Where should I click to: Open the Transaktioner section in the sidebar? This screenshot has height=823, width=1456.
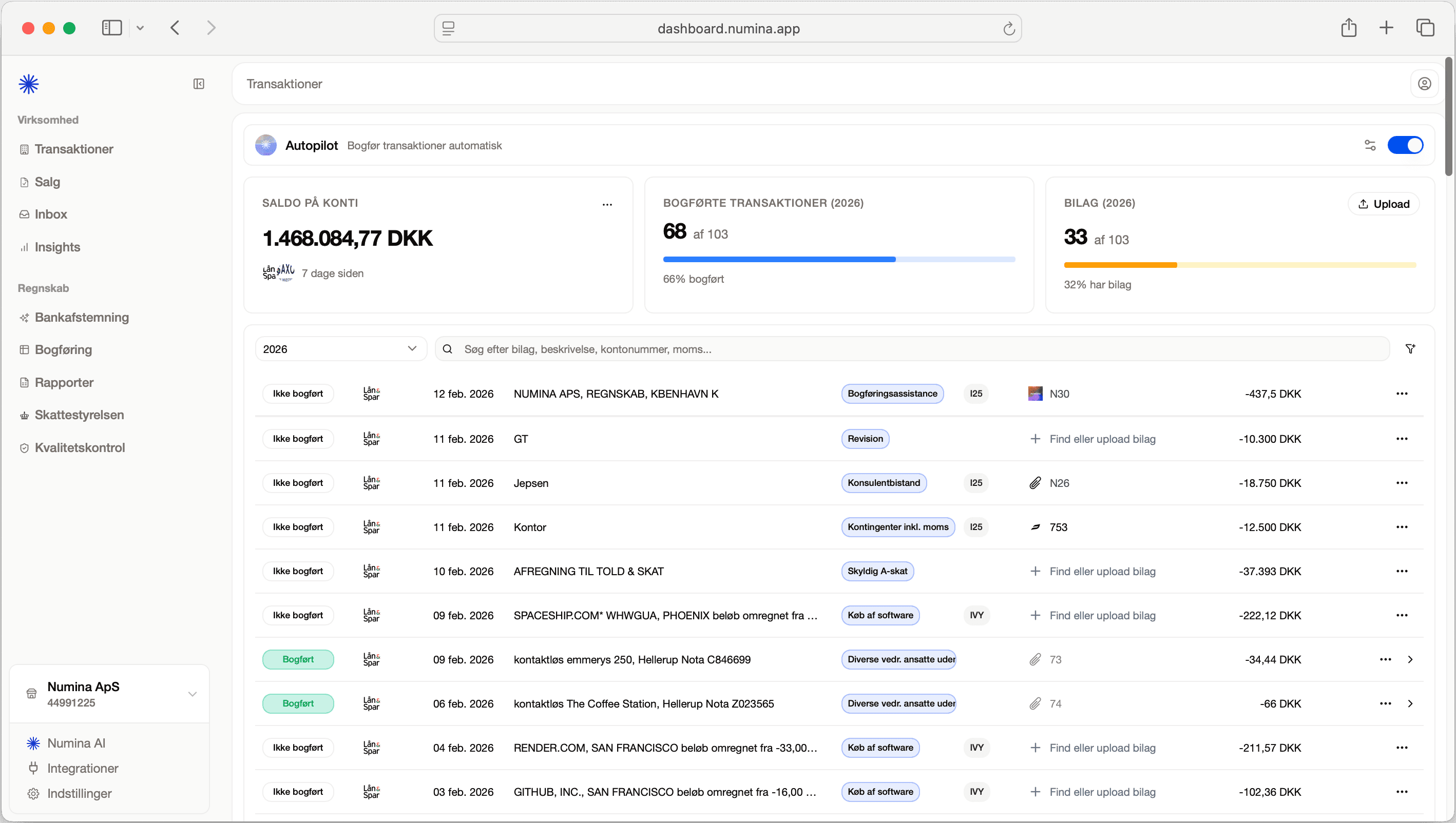(x=73, y=149)
